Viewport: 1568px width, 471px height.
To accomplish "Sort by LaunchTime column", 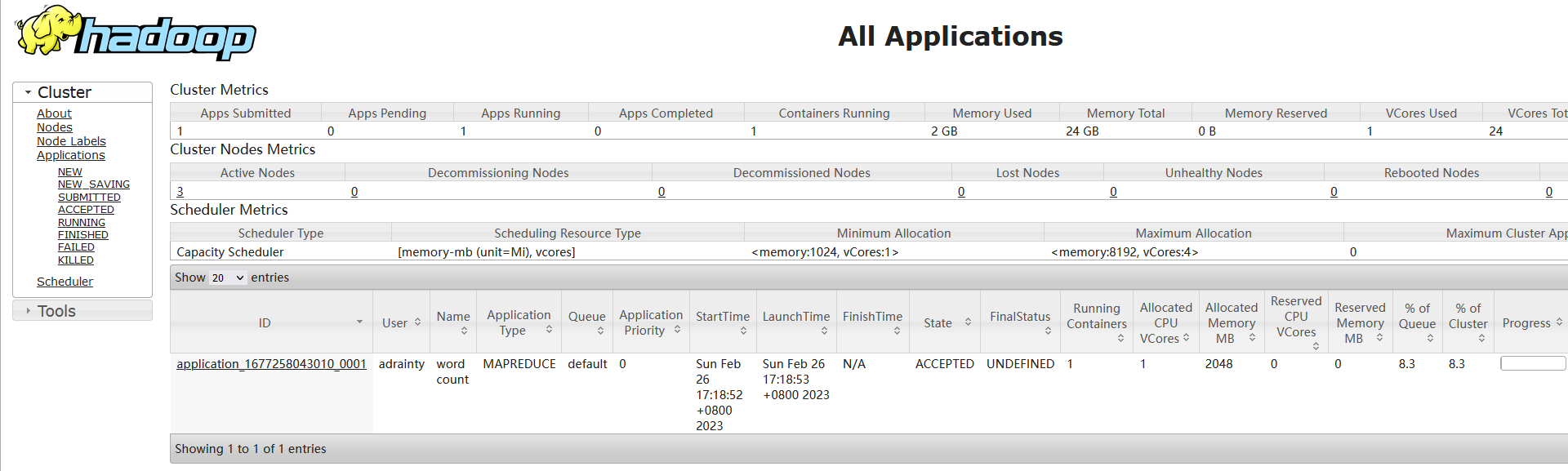I will (x=796, y=322).
